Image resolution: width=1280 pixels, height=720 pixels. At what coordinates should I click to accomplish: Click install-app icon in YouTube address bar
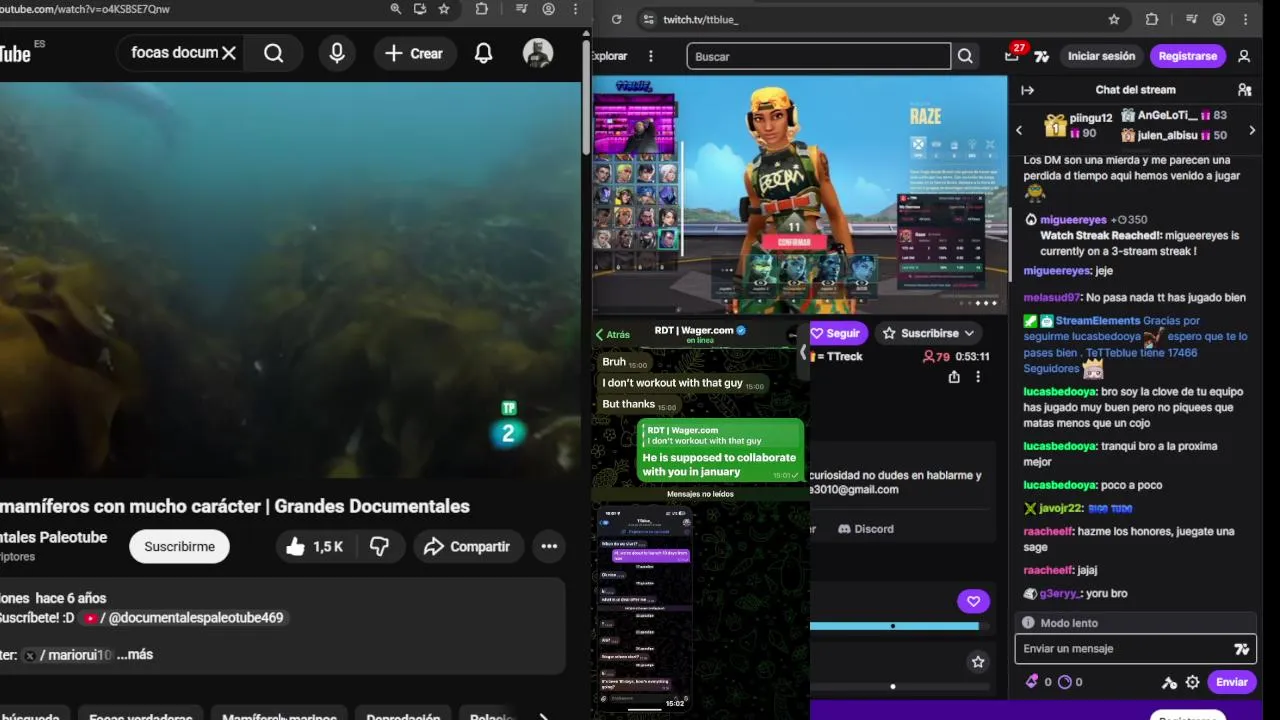click(420, 9)
